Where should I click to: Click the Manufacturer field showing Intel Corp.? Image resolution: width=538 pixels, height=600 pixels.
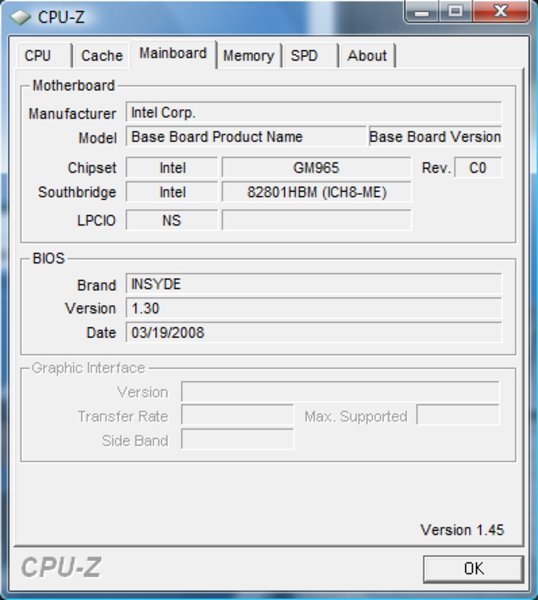(314, 113)
